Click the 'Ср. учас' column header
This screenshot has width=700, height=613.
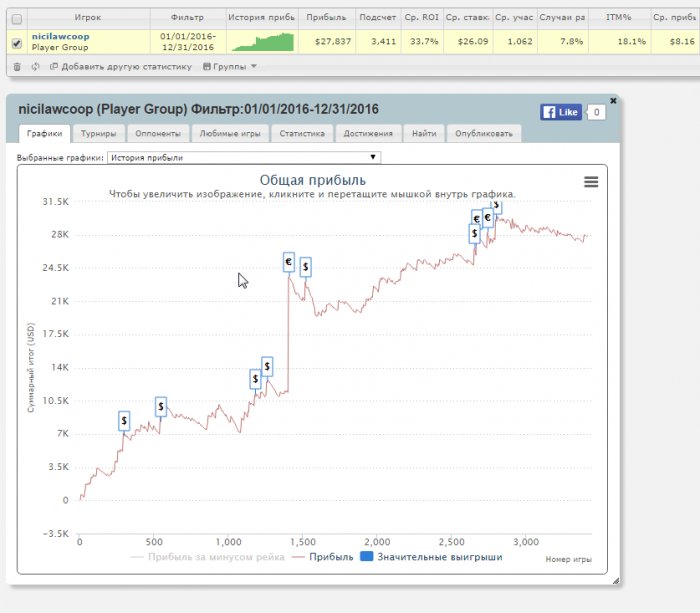coord(514,17)
